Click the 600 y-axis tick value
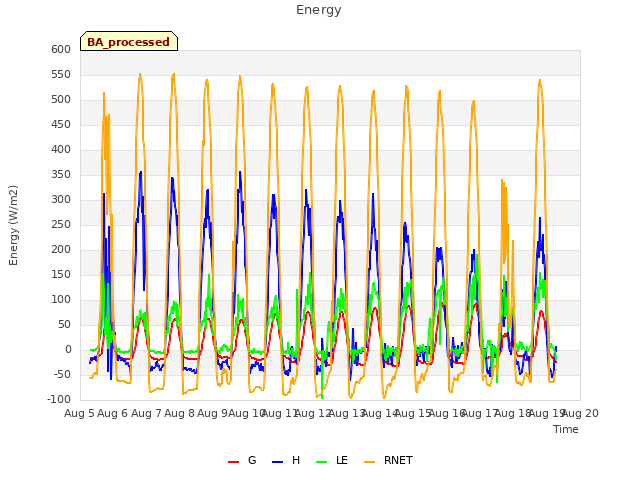The width and height of the screenshot is (640, 480). coord(61,49)
